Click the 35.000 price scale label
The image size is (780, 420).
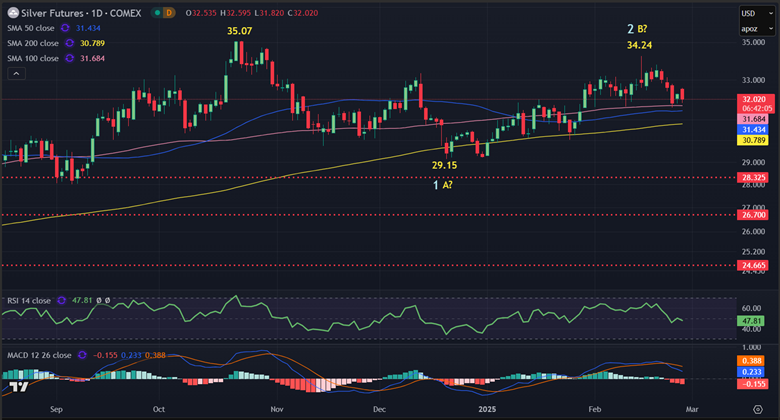753,42
